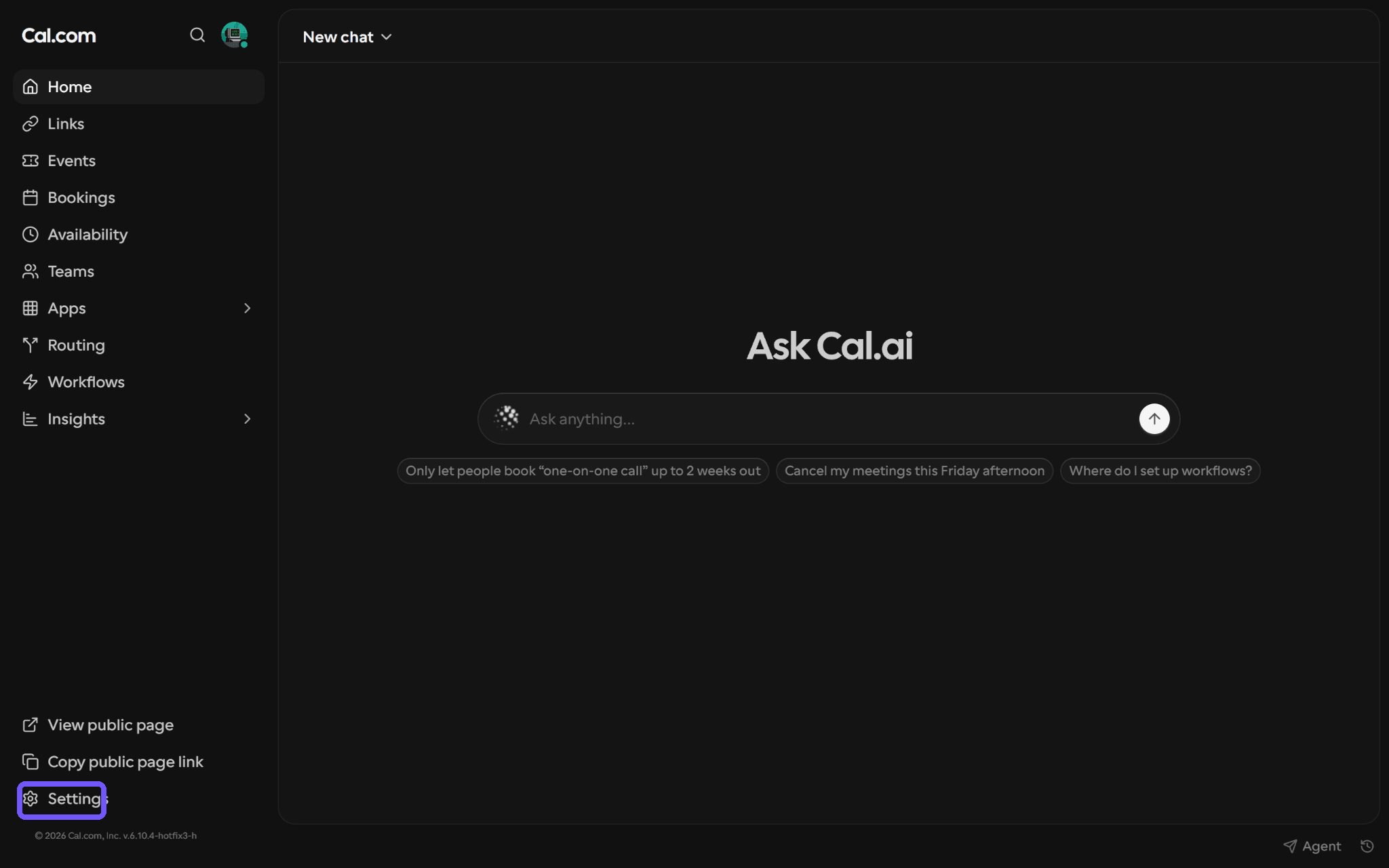
Task: Open View public page link
Action: pos(98,725)
